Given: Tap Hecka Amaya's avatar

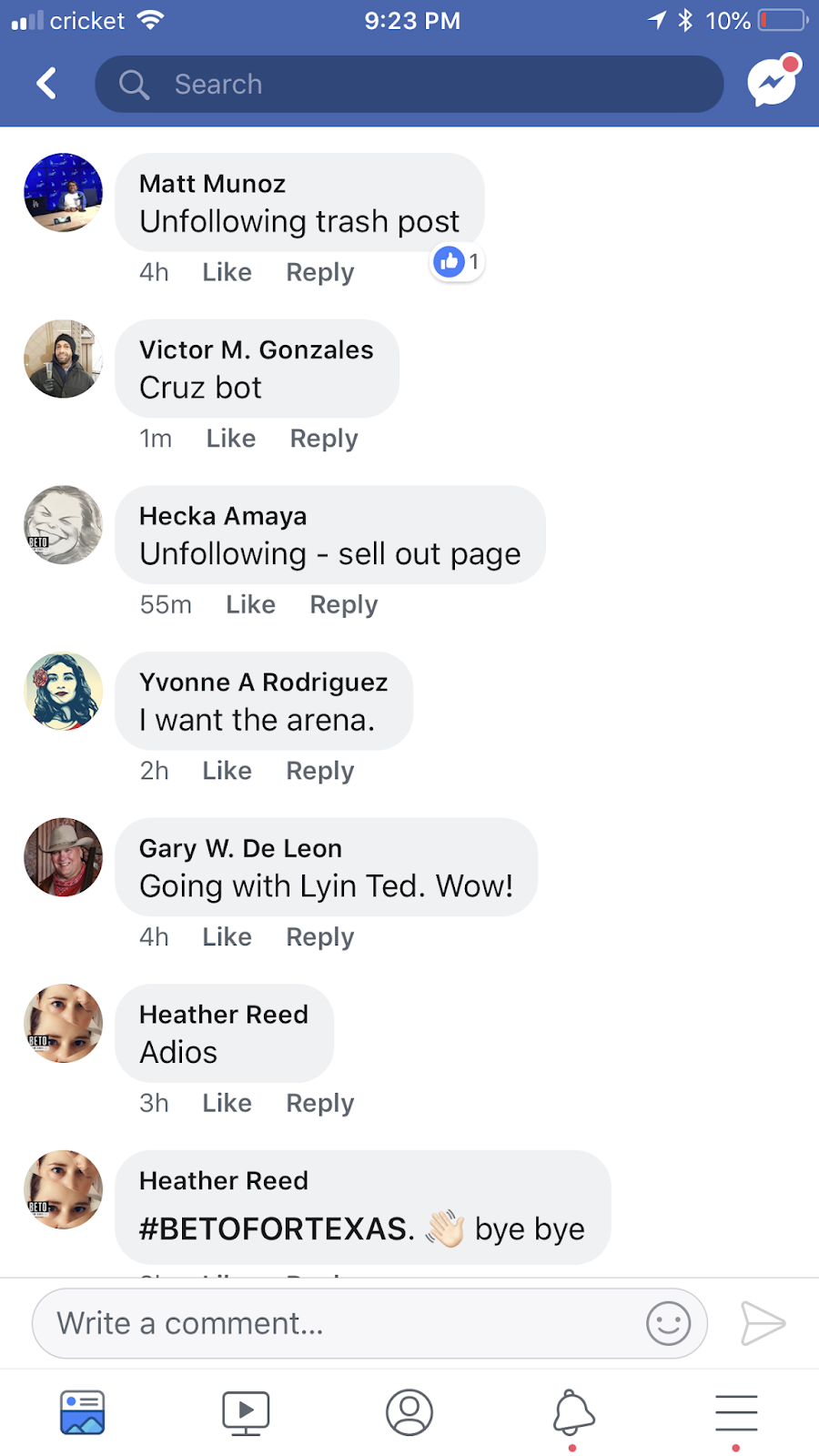Looking at the screenshot, I should click(x=64, y=525).
